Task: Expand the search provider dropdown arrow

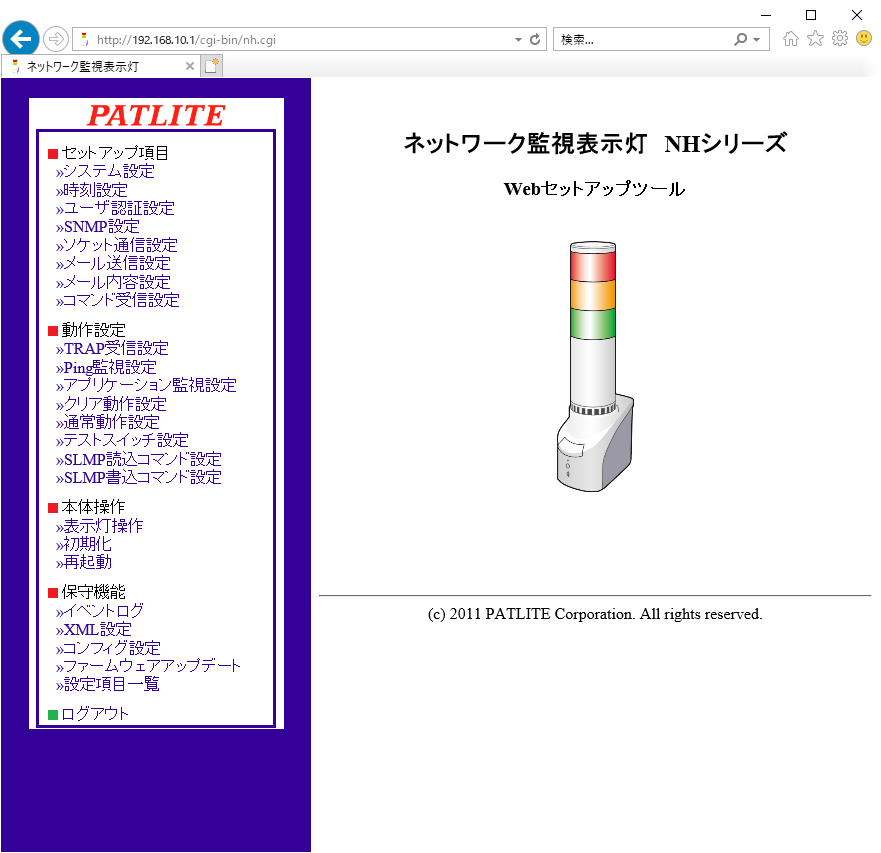Action: tap(757, 40)
